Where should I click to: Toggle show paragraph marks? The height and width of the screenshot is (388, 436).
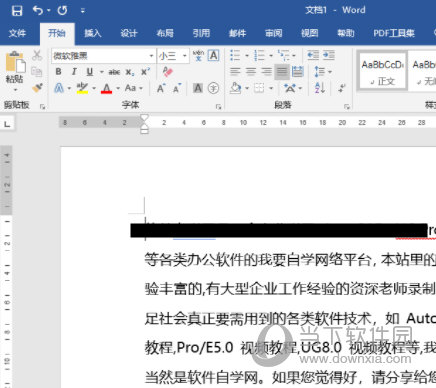pyautogui.click(x=342, y=88)
